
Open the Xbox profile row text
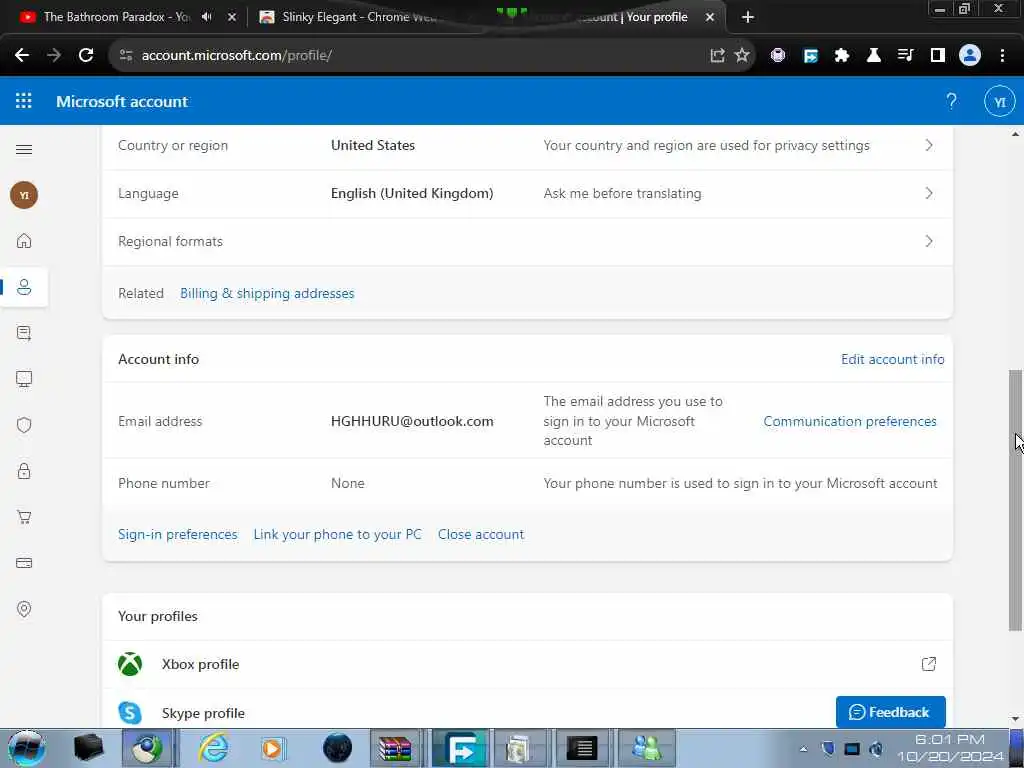pyautogui.click(x=200, y=664)
